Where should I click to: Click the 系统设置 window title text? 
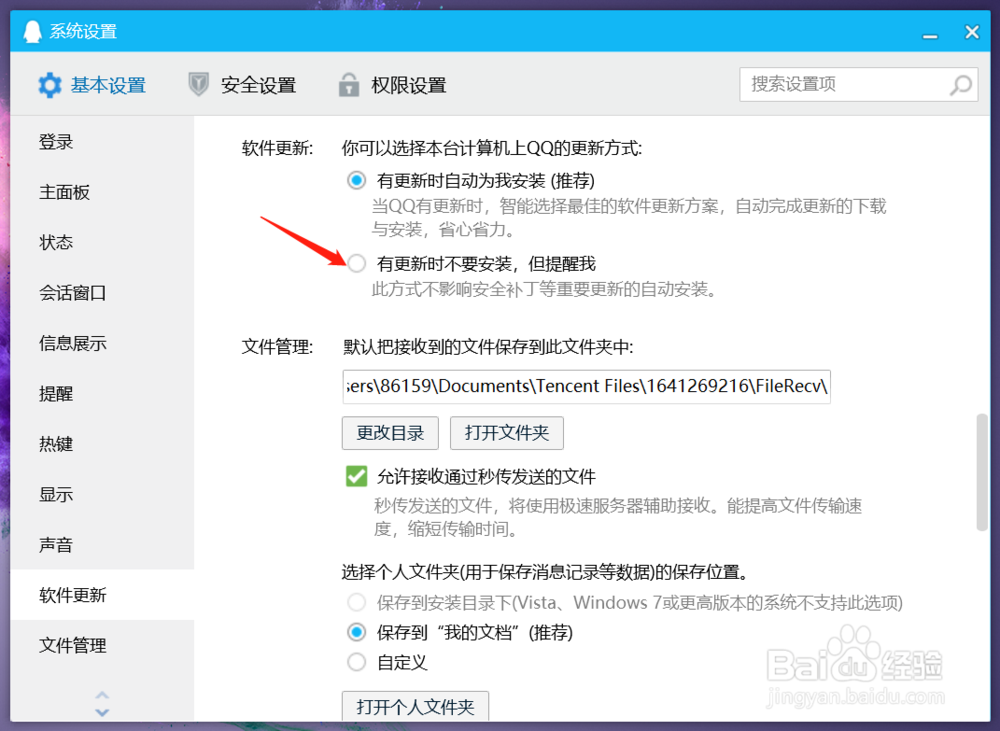(x=84, y=31)
